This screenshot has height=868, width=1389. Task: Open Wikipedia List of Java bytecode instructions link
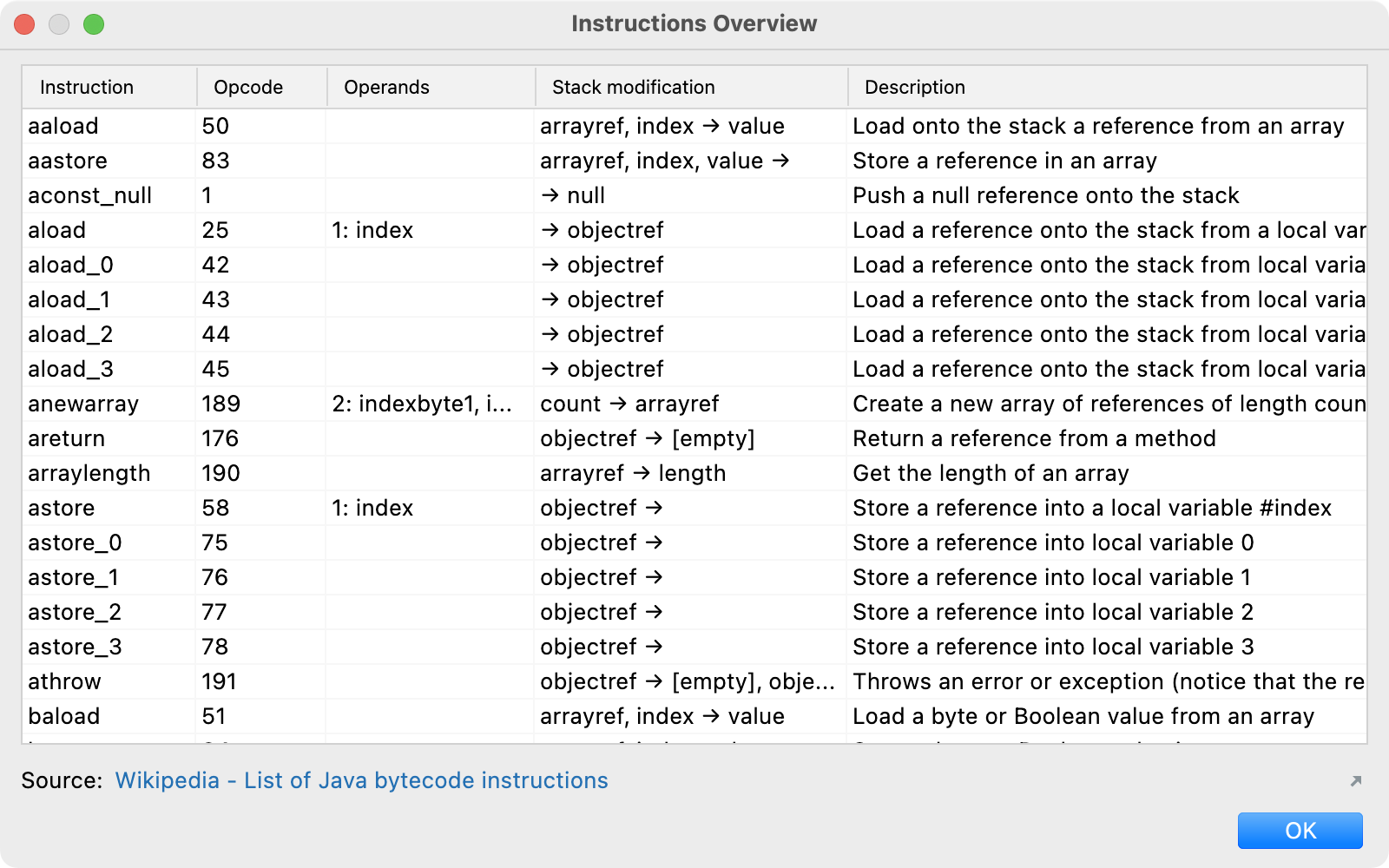coord(361,780)
